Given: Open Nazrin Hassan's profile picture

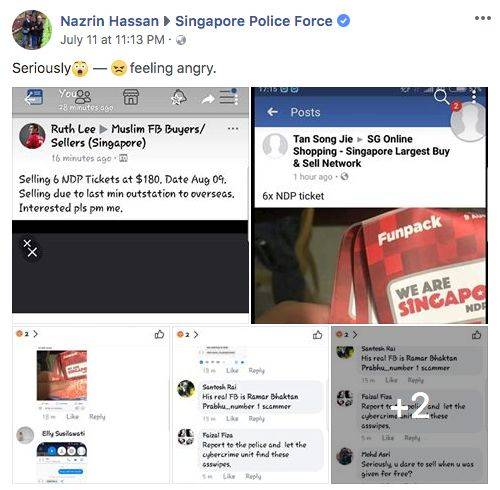Looking at the screenshot, I should click(x=32, y=30).
